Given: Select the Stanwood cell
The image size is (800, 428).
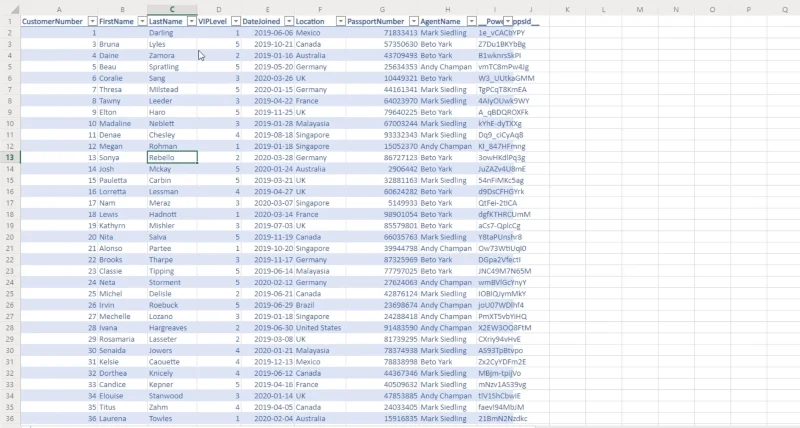Looking at the screenshot, I should 172,396.
